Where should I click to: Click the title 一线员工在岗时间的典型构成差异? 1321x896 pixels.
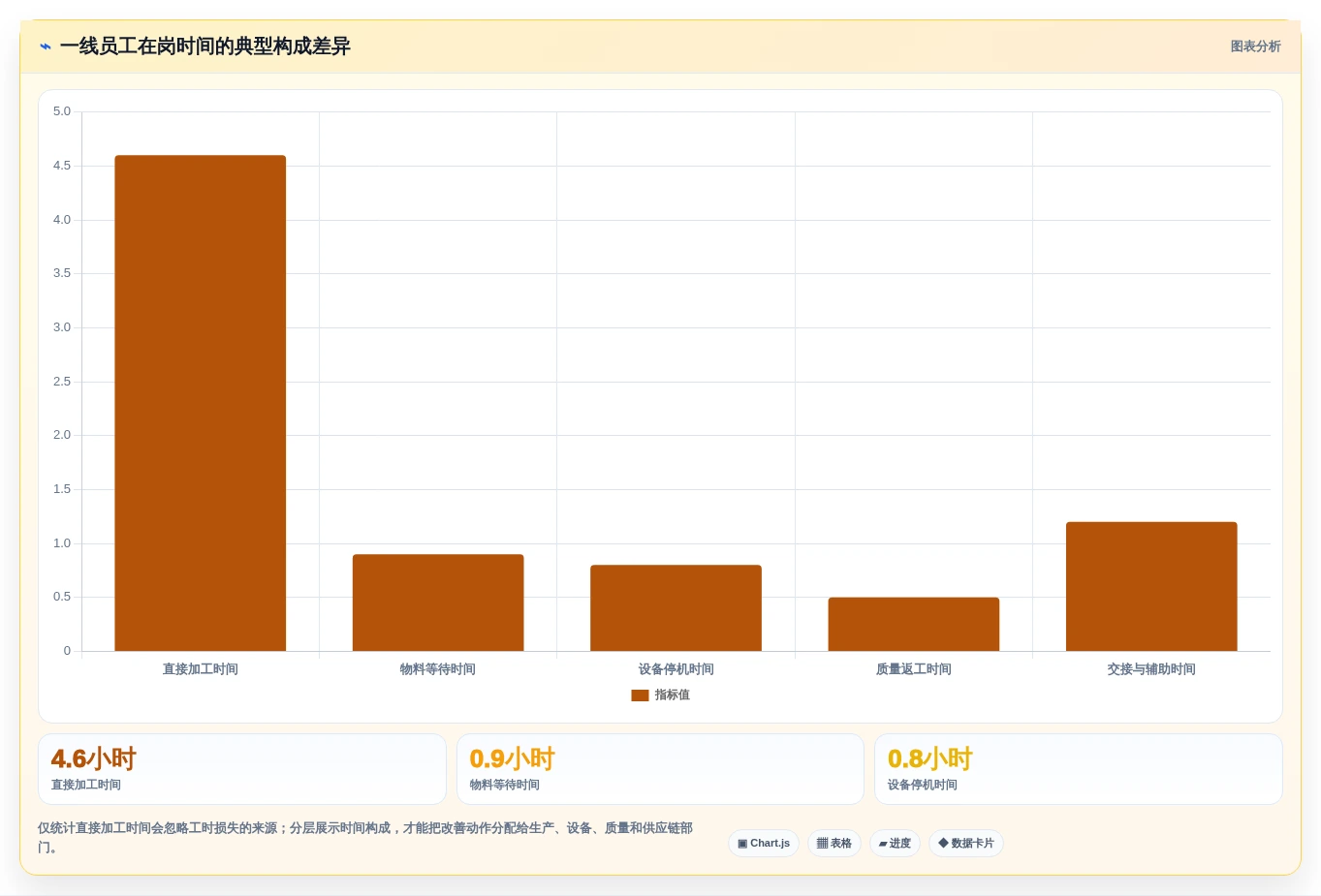(205, 46)
